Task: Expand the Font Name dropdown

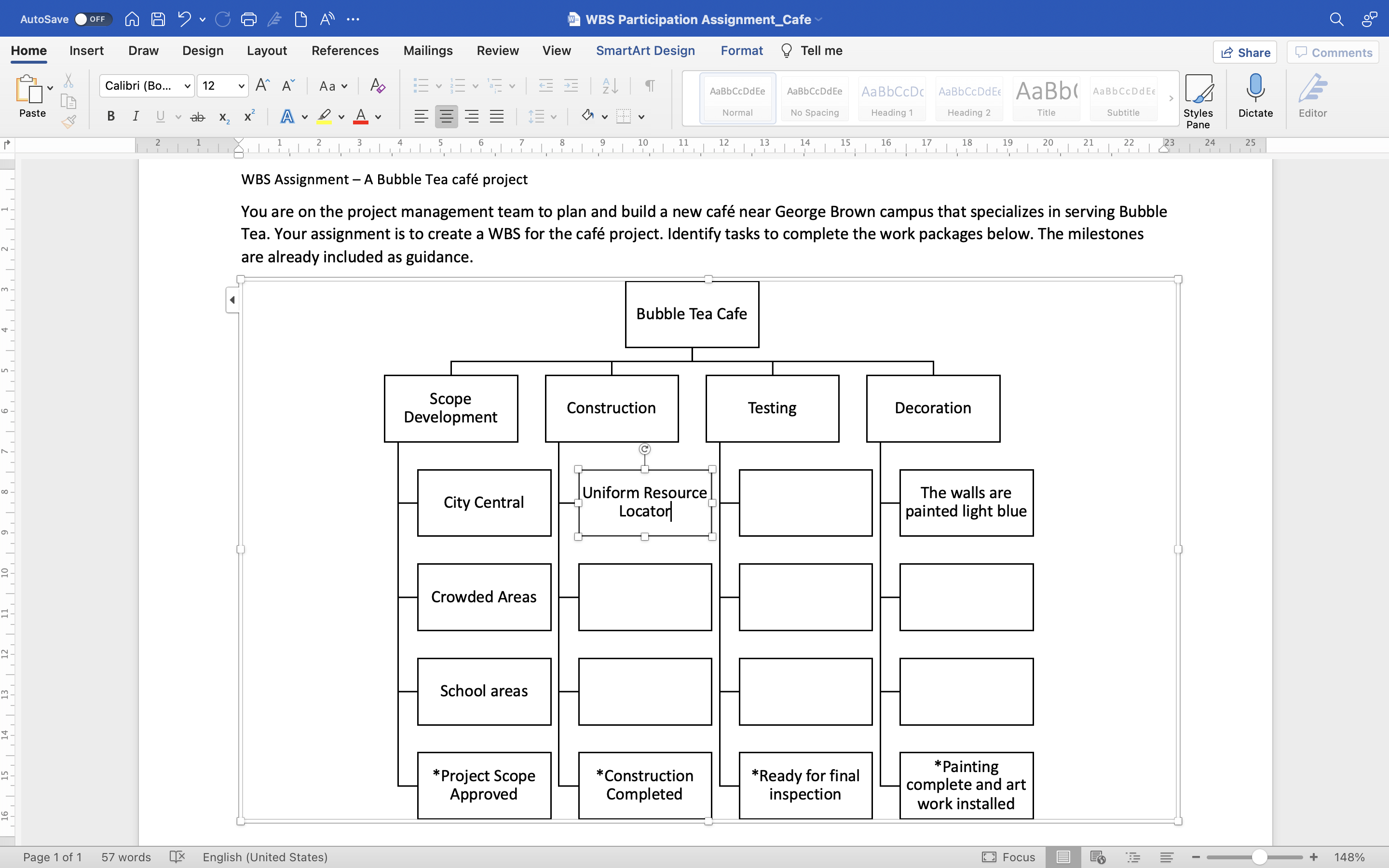Action: [185, 86]
